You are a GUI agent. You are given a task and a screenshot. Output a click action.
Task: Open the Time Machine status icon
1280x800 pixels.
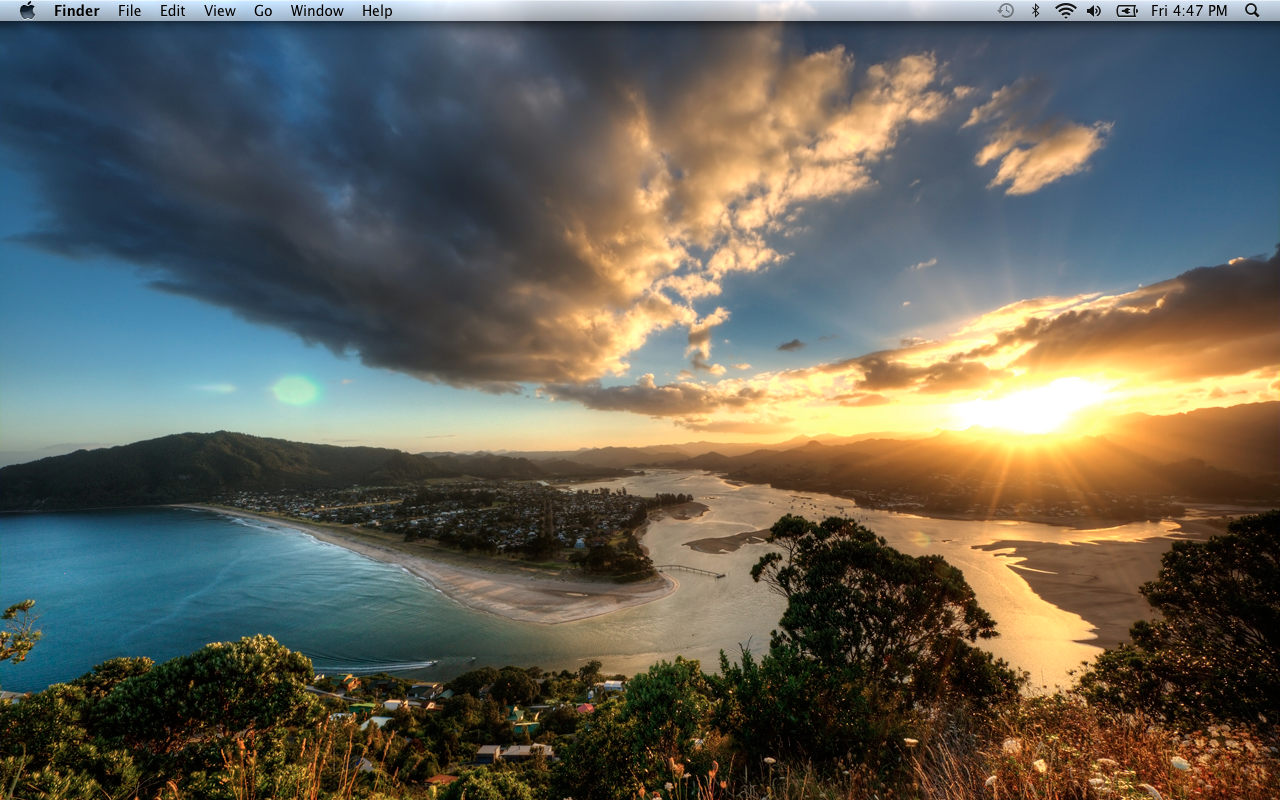[1006, 10]
